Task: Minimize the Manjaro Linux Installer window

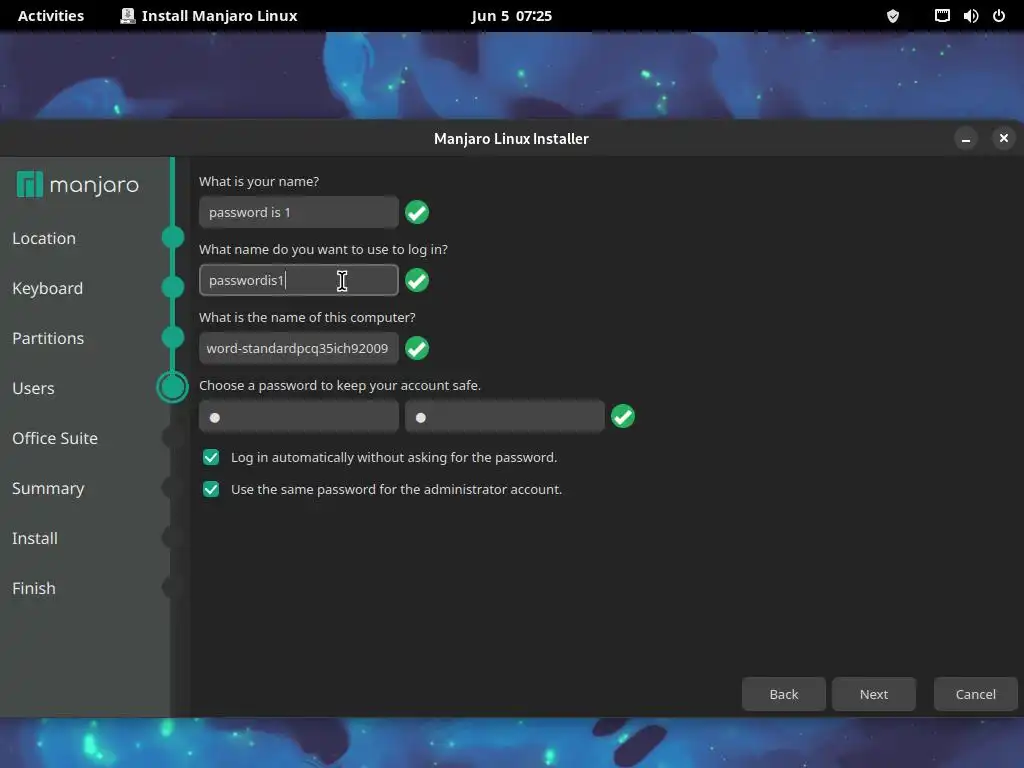Action: [966, 138]
